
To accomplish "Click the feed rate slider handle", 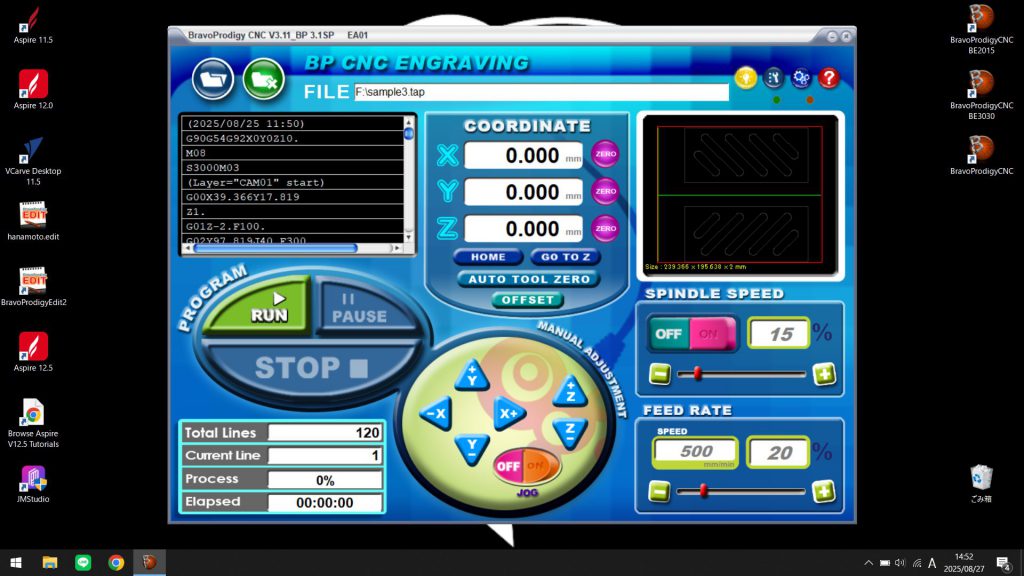I will [x=703, y=490].
